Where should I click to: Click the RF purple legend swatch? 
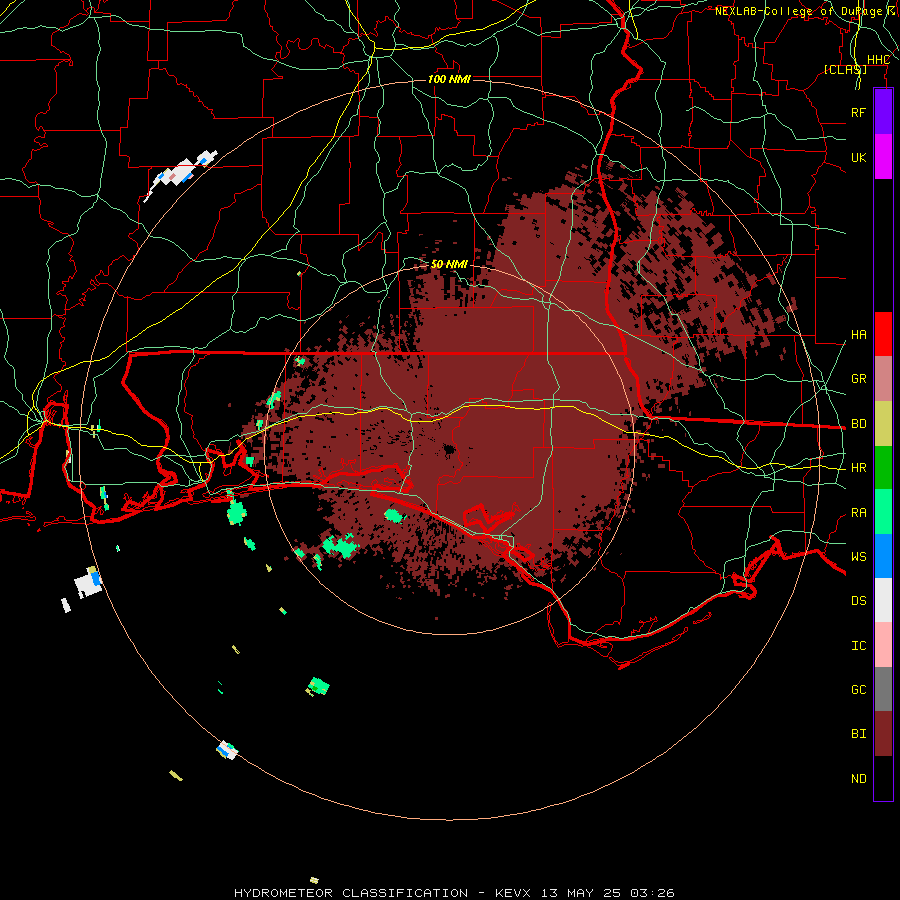(x=883, y=112)
